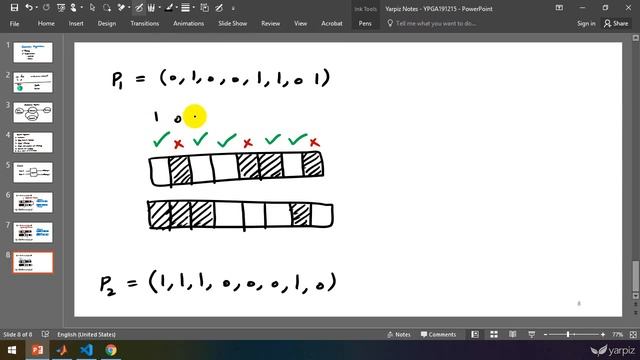This screenshot has width=640, height=360.
Task: Expand the Pens gallery dropdown arrow
Action: (x=159, y=8)
